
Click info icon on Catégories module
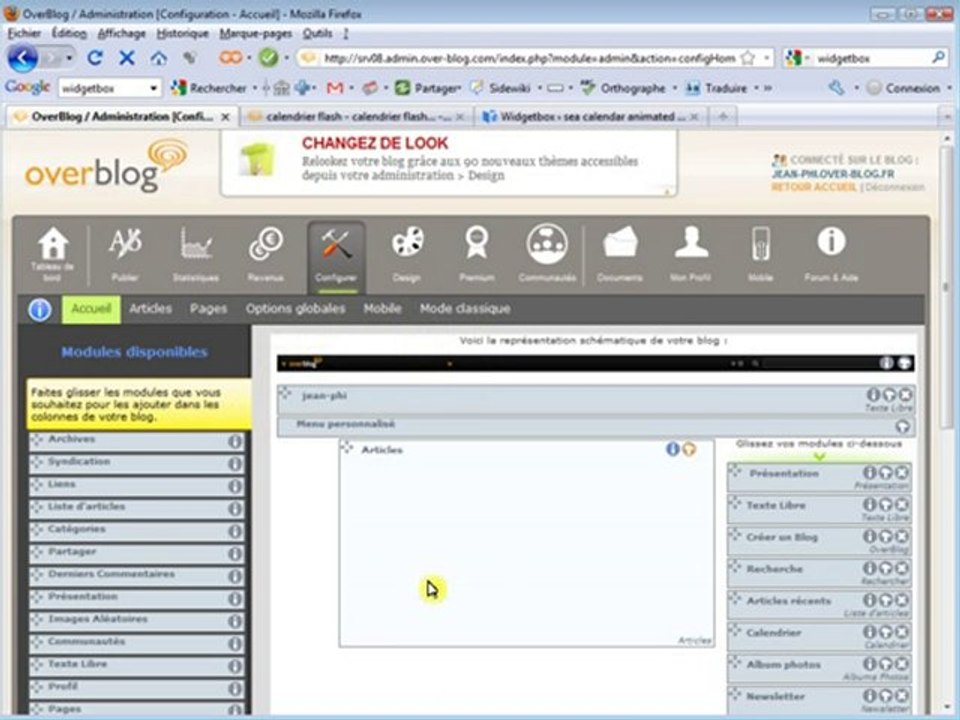point(234,531)
